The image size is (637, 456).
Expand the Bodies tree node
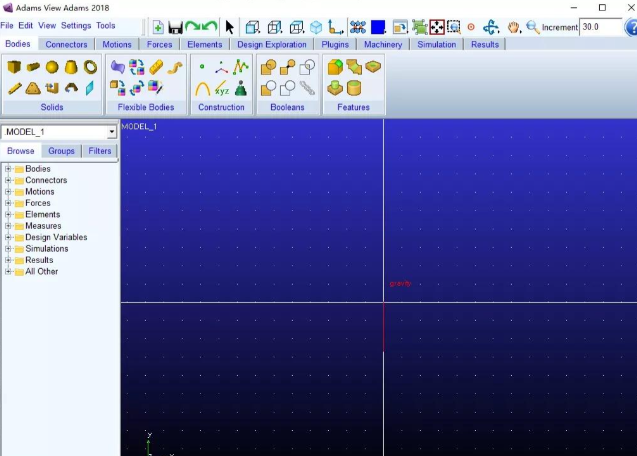[8, 169]
